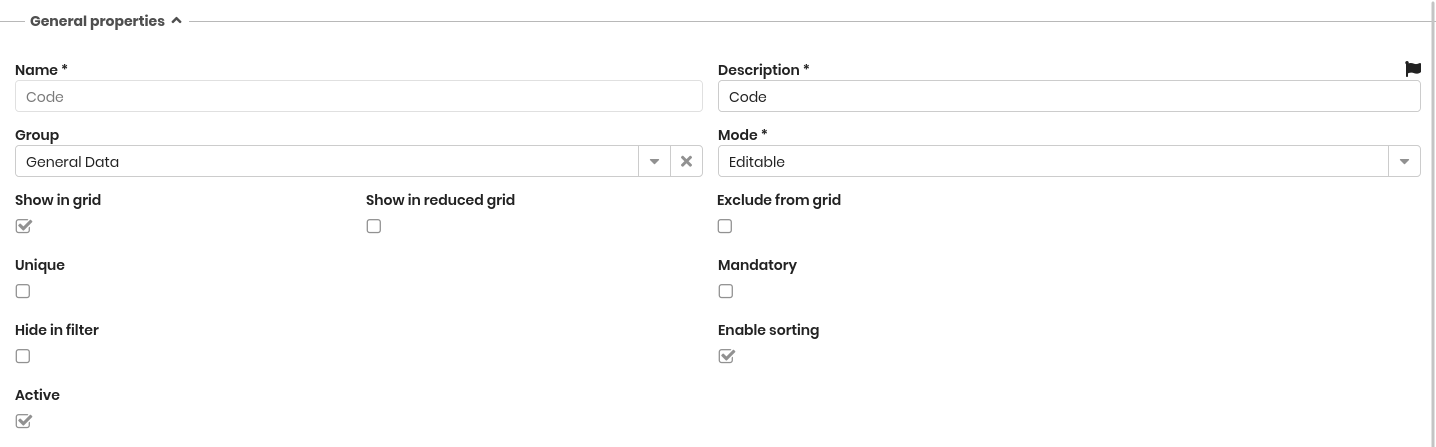Click the Enable sorting label
This screenshot has height=447, width=1436.
[x=768, y=330]
